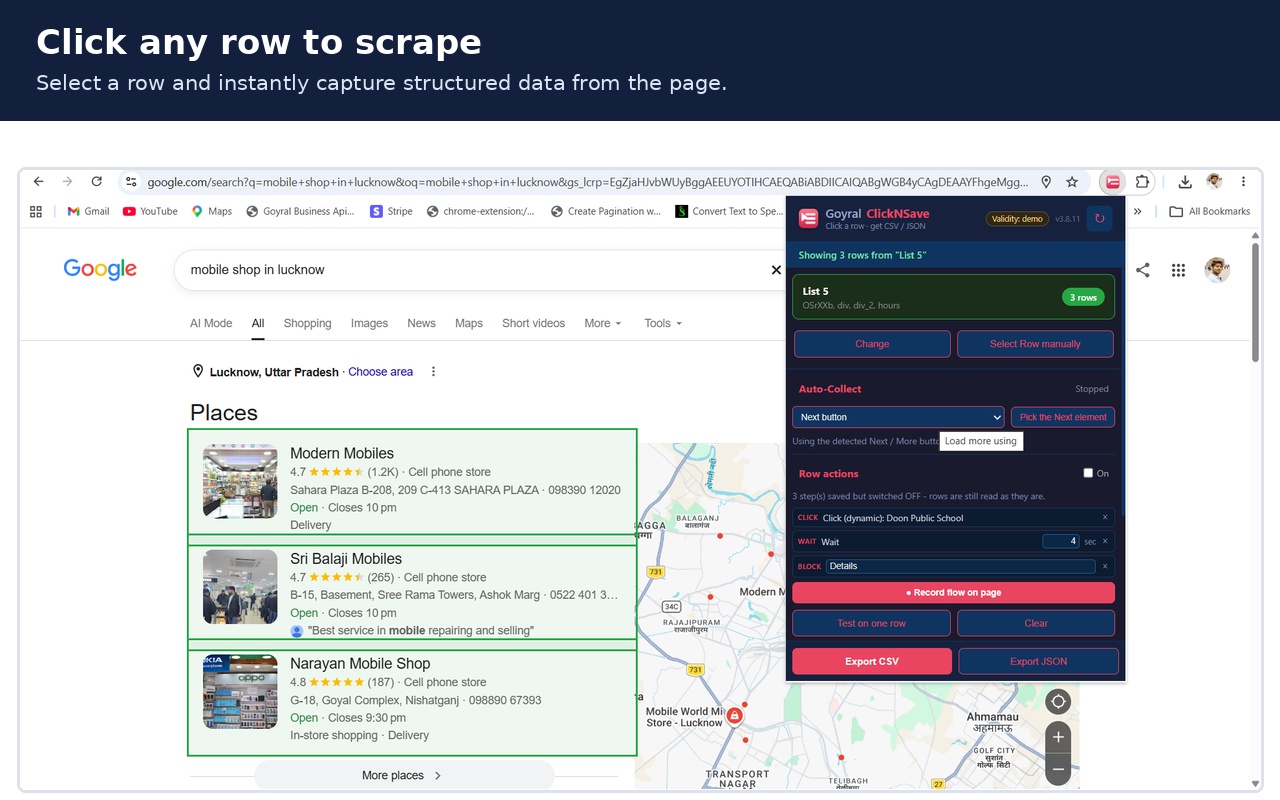
Task: Click Record flow on page
Action: [x=953, y=593]
